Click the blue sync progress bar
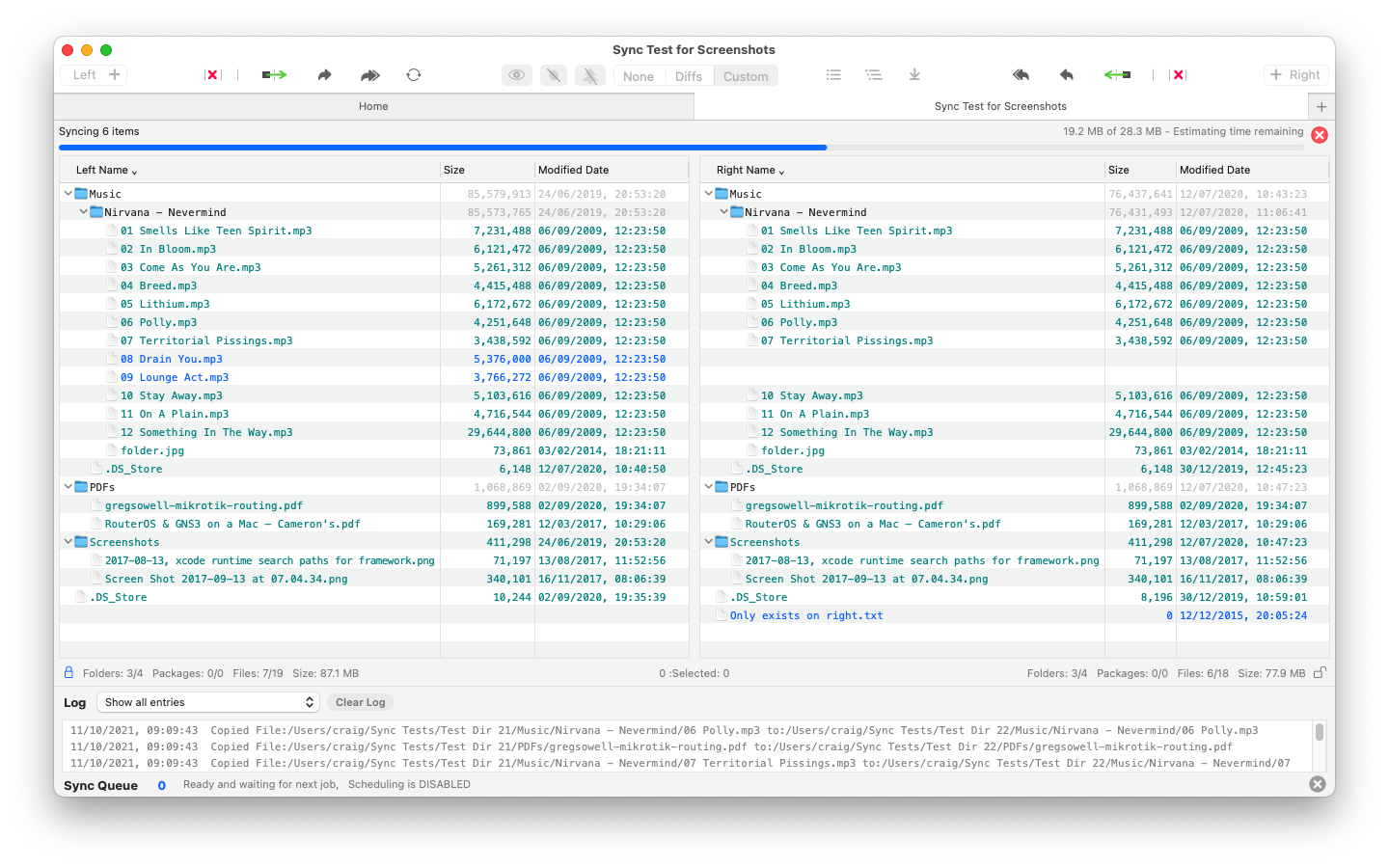The image size is (1389, 868). tap(442, 148)
